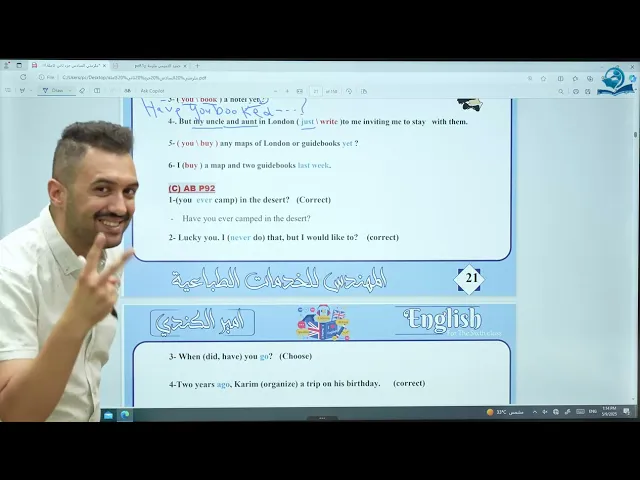Add this page to favorites star

544,78
